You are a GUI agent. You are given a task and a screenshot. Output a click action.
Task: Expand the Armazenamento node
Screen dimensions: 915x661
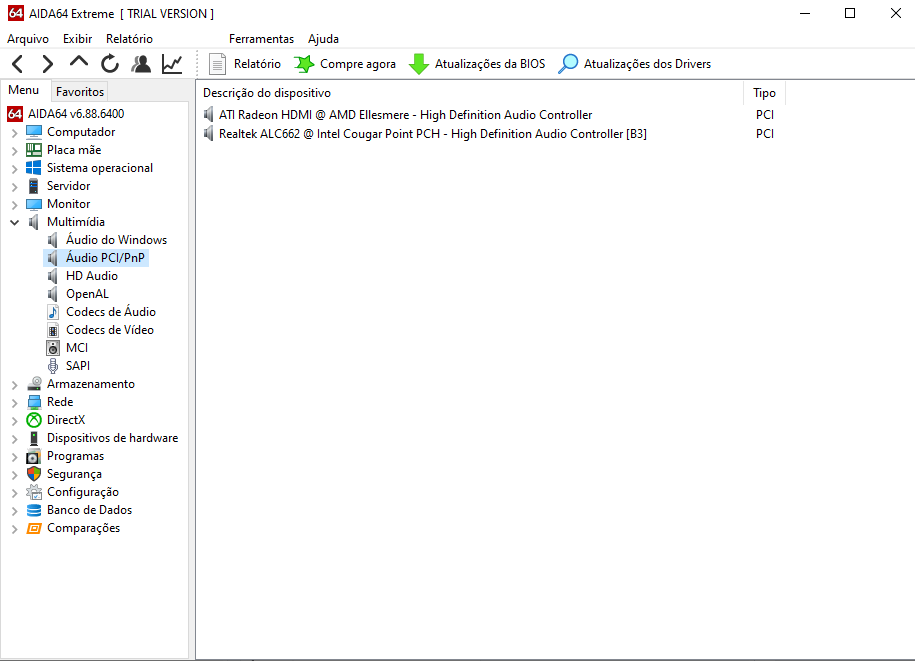pyautogui.click(x=15, y=384)
